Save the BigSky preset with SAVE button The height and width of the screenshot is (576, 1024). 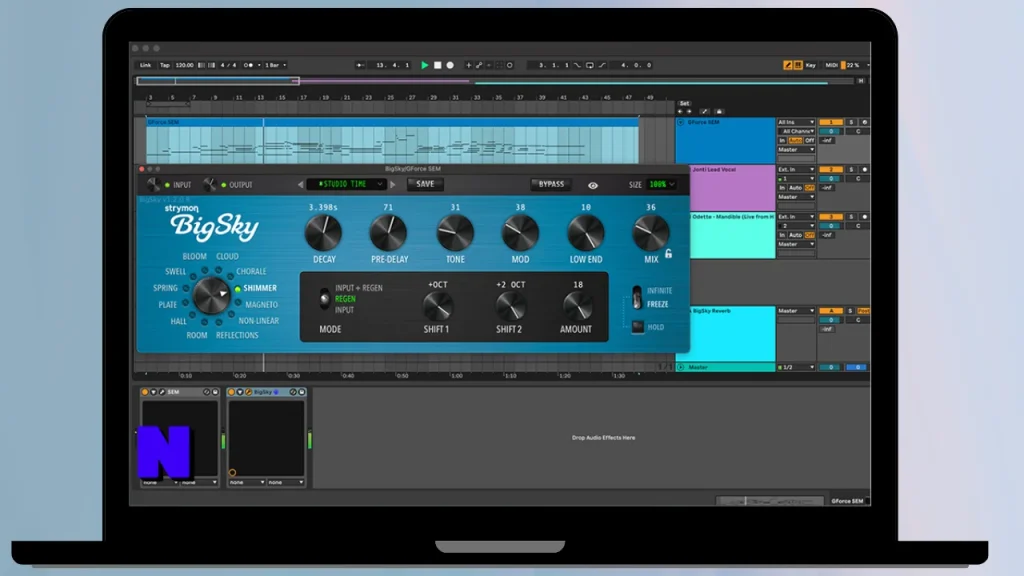[x=425, y=184]
